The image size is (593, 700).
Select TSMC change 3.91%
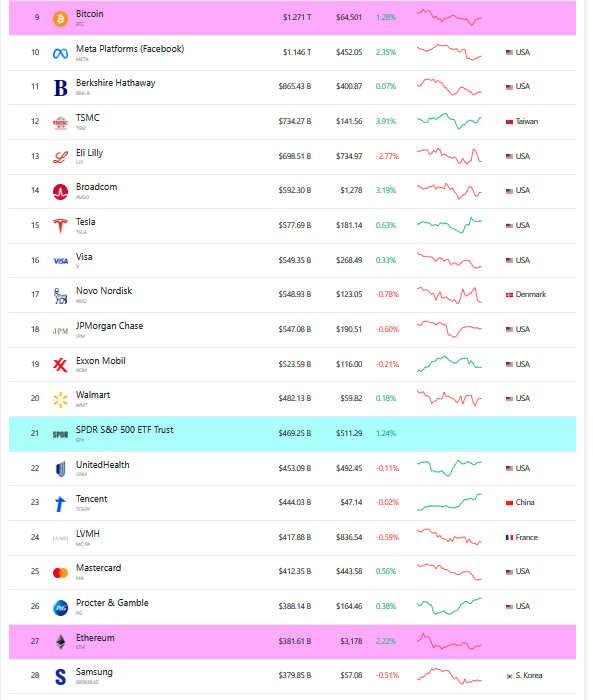click(x=386, y=121)
